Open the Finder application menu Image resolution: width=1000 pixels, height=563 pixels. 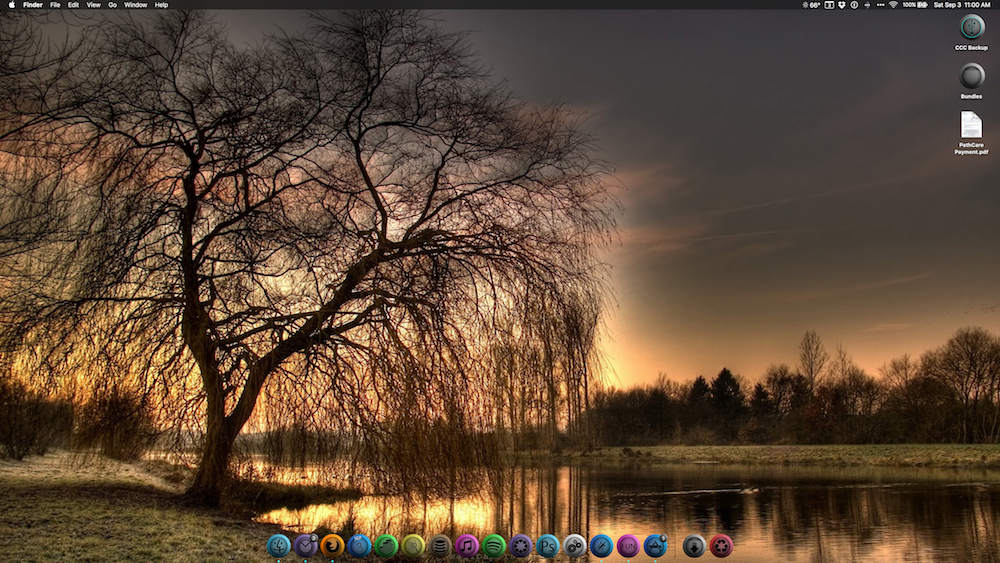click(33, 4)
